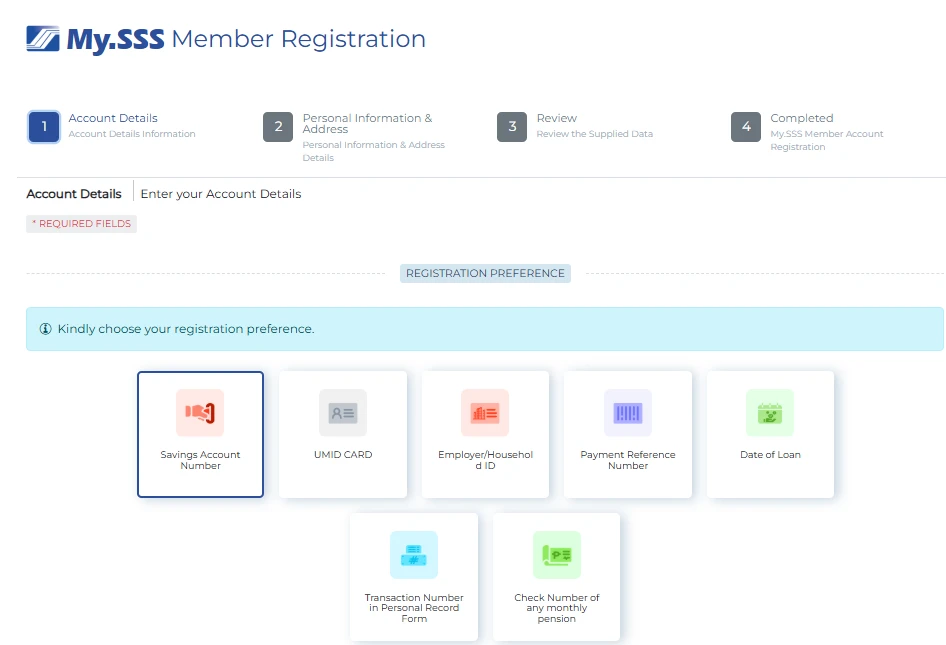Click the Employer/Household ID building icon
The width and height of the screenshot is (946, 645).
tap(485, 413)
